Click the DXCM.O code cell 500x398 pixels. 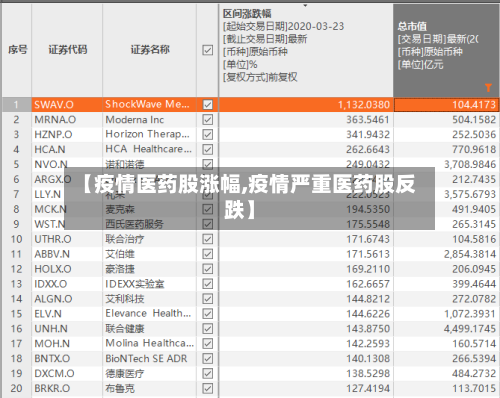point(67,373)
